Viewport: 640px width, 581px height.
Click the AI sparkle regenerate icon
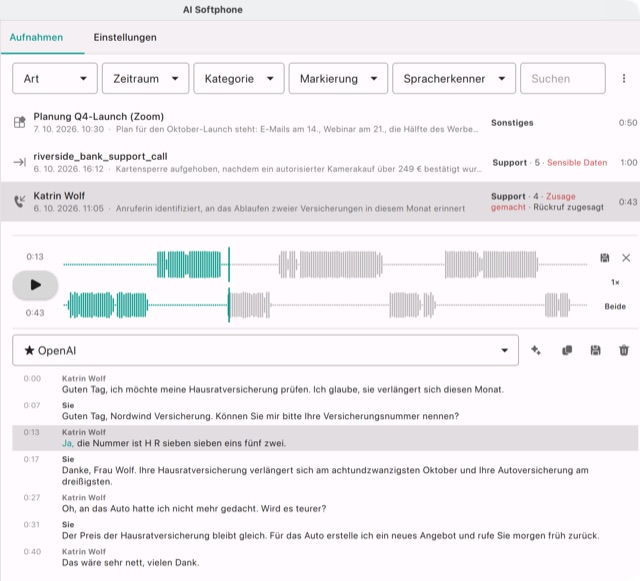(536, 350)
